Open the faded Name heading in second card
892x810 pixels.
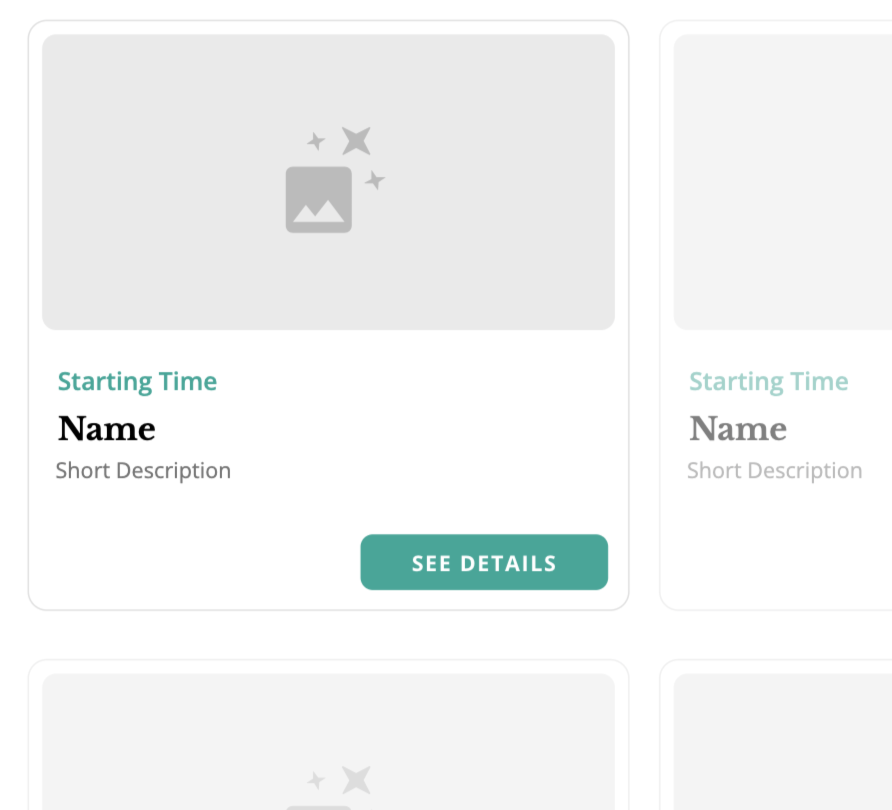[x=738, y=429]
